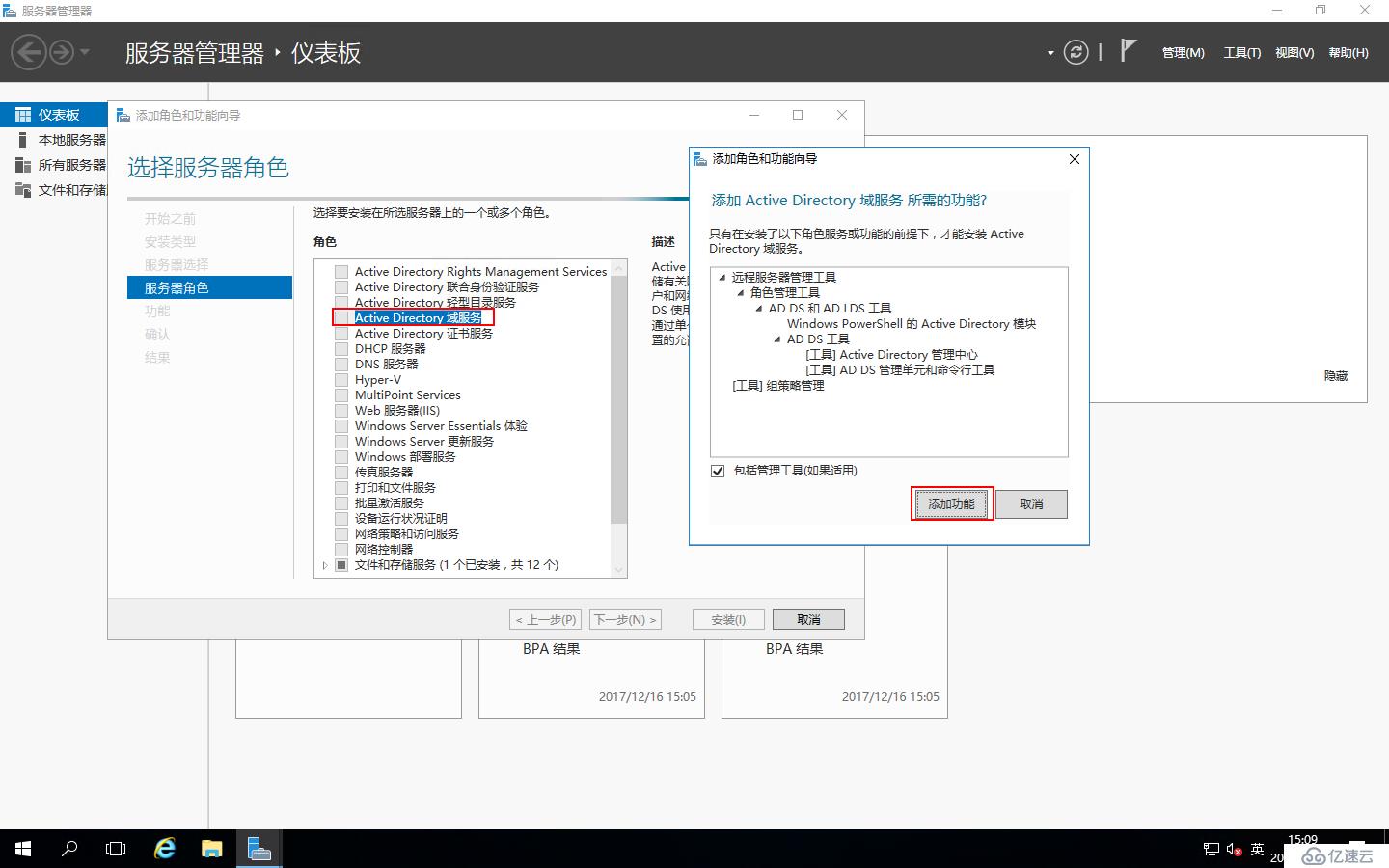Open File Explorer from the taskbar
The image size is (1389, 868).
coord(212,849)
